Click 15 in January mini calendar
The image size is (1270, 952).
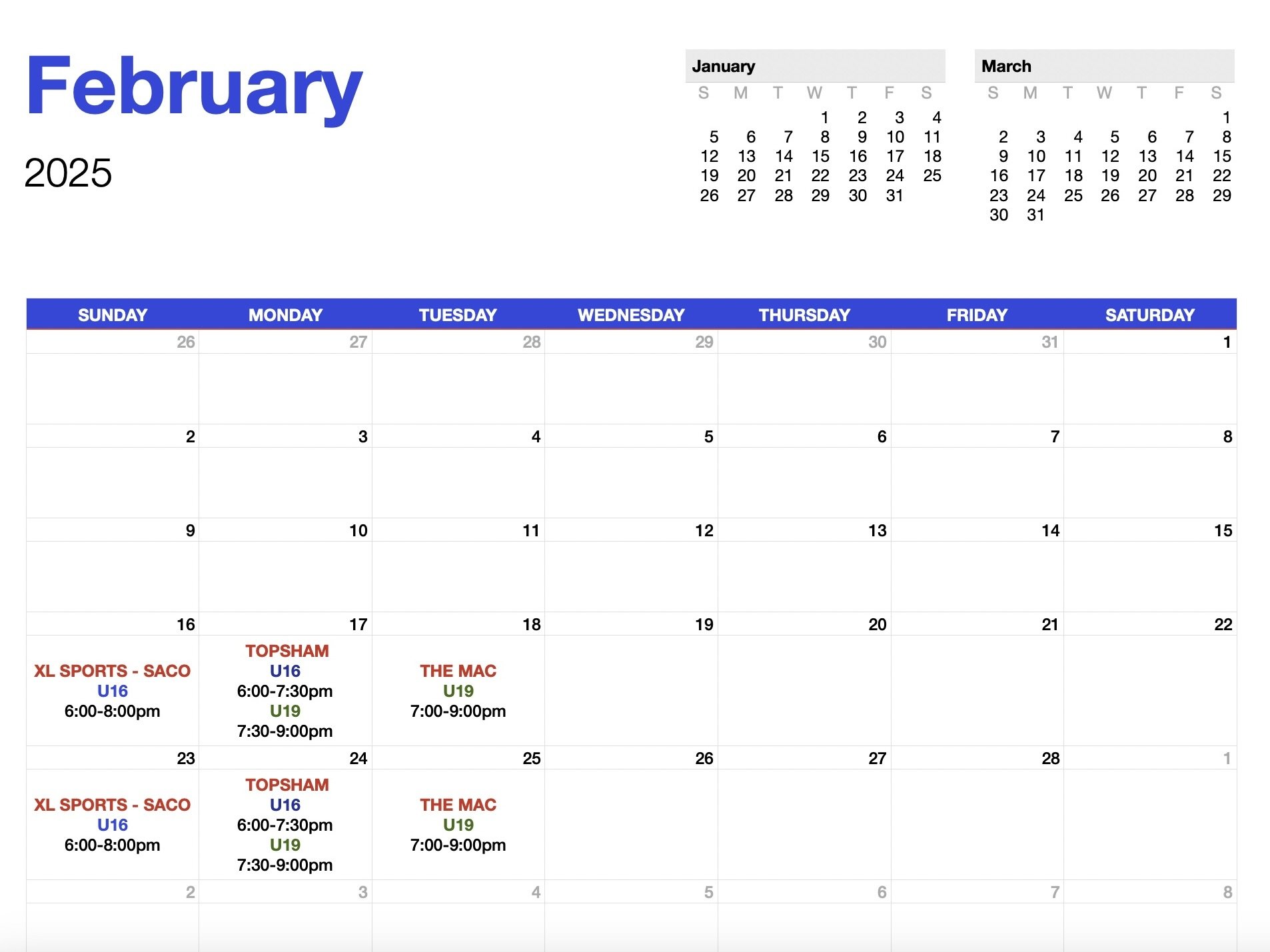(x=820, y=157)
